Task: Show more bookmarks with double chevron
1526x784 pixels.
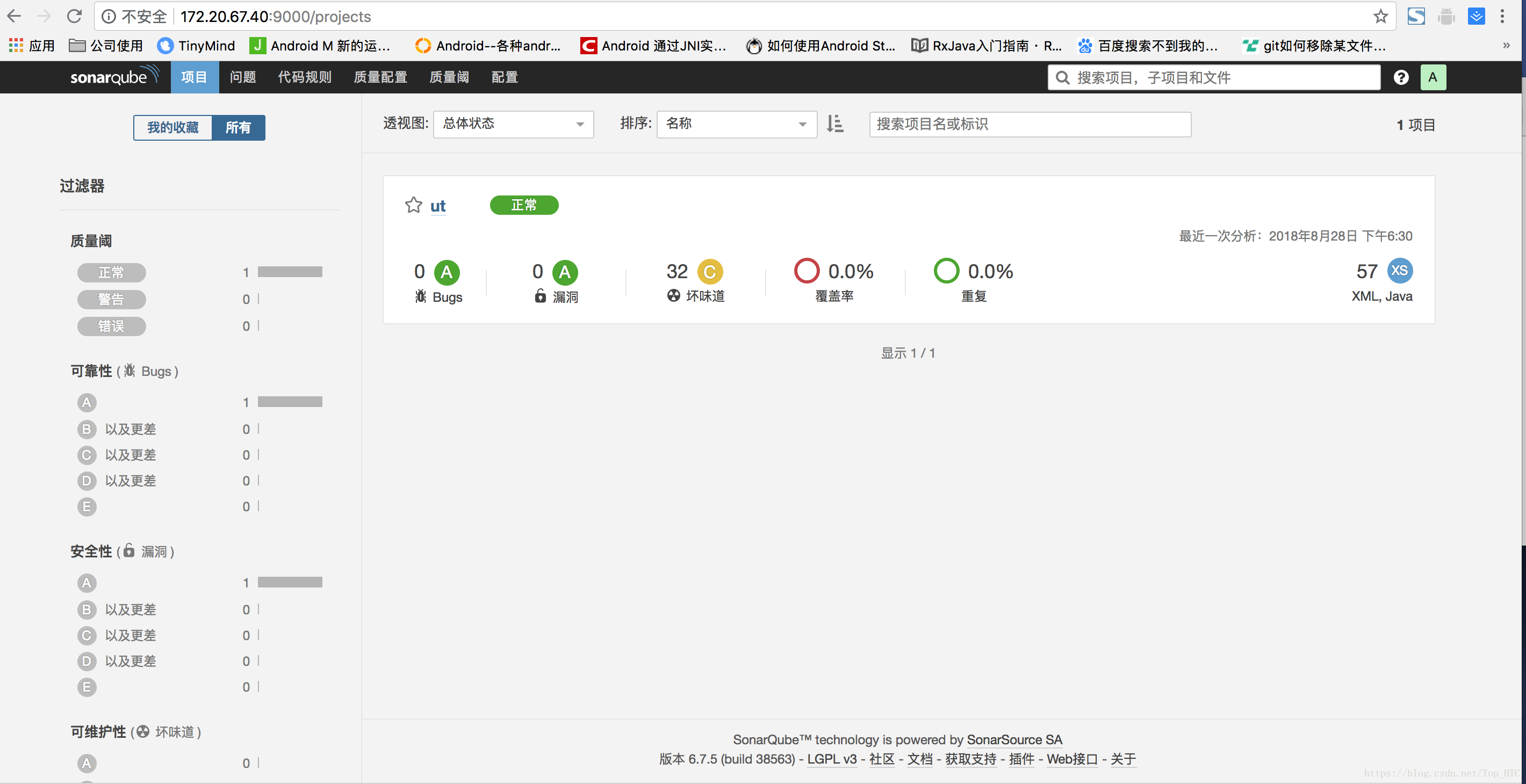Action: click(x=1506, y=46)
